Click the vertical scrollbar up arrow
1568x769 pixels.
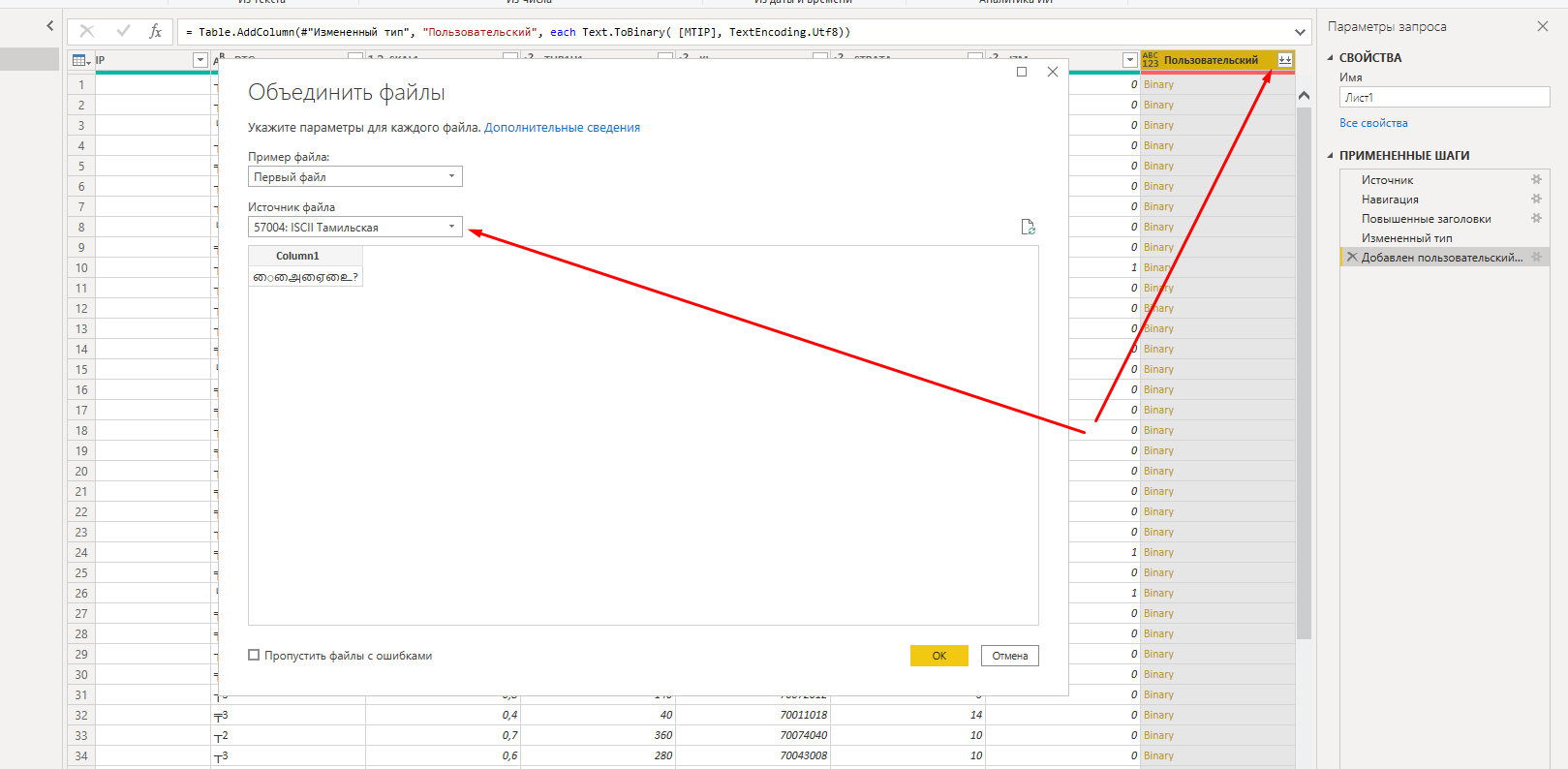coord(1304,95)
